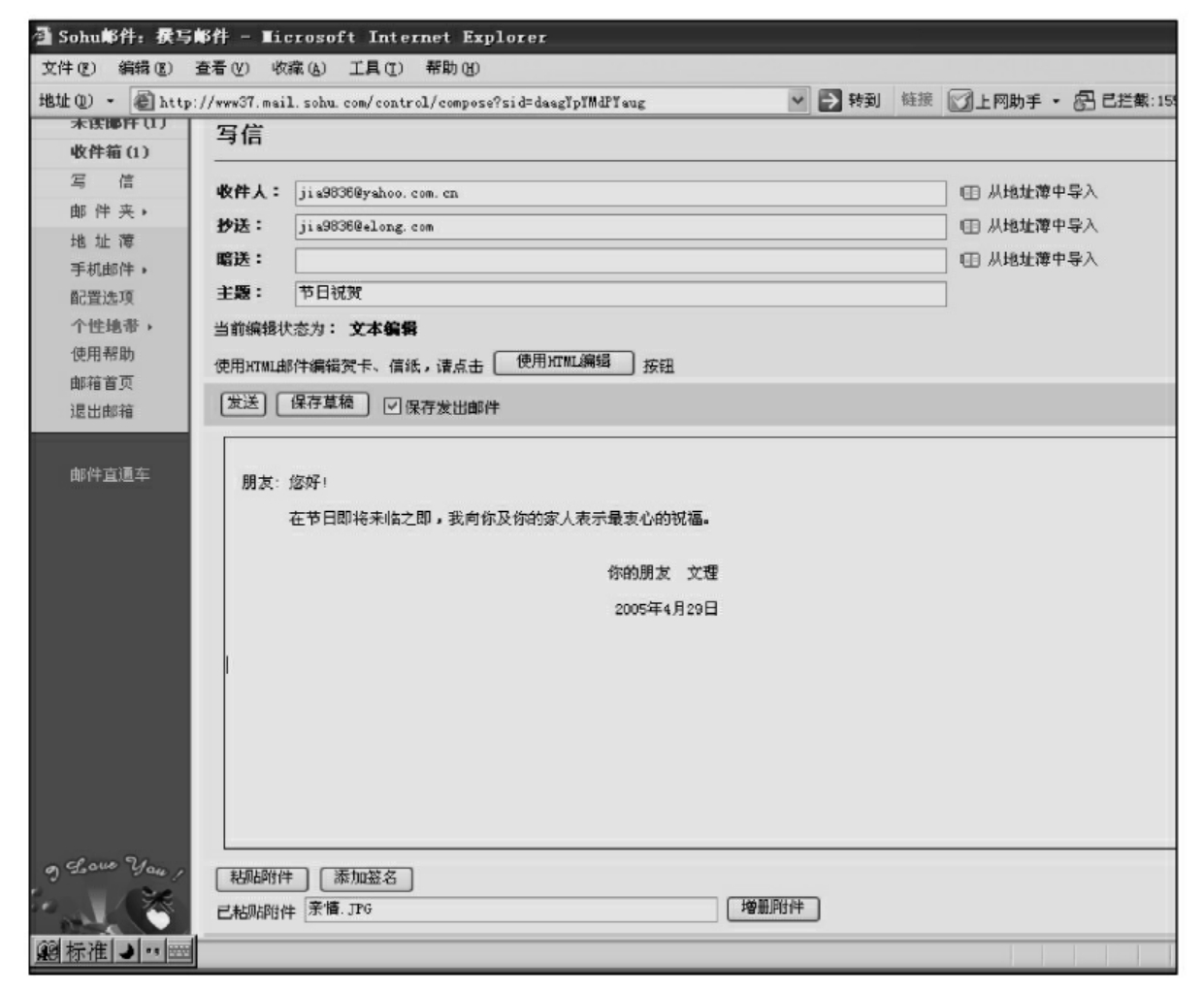
Task: Click the 链接 toolbar label
Action: pyautogui.click(x=917, y=100)
